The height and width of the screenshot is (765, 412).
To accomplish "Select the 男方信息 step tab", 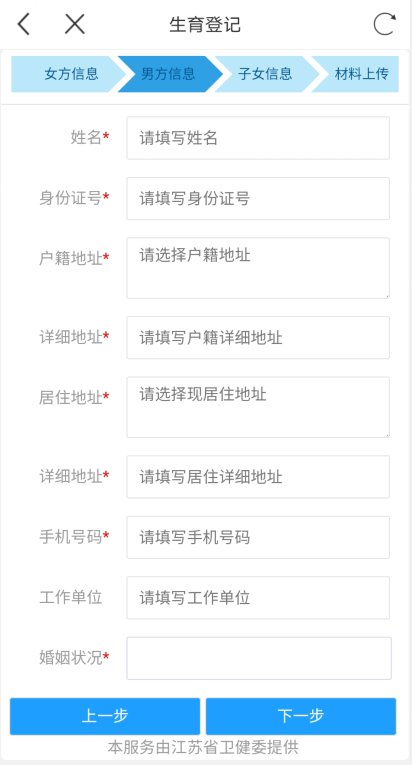I will point(168,74).
